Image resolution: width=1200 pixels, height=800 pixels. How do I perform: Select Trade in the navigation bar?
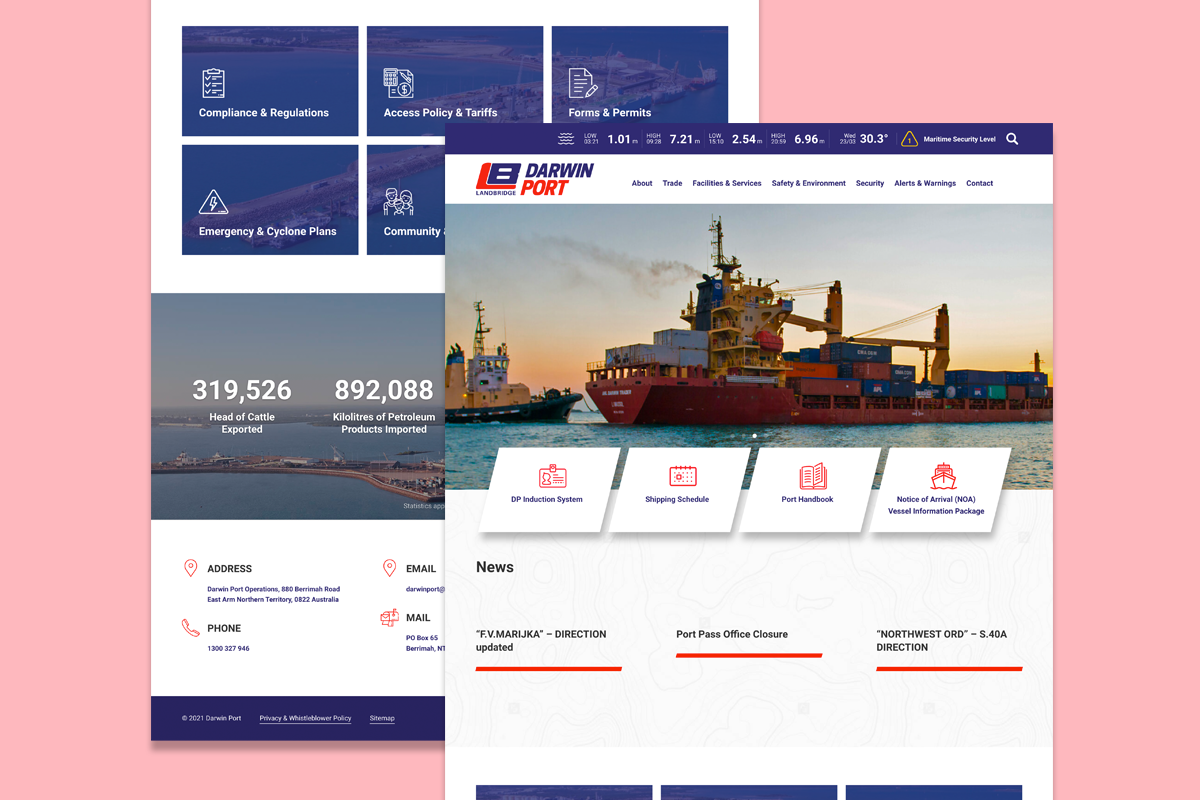[672, 184]
